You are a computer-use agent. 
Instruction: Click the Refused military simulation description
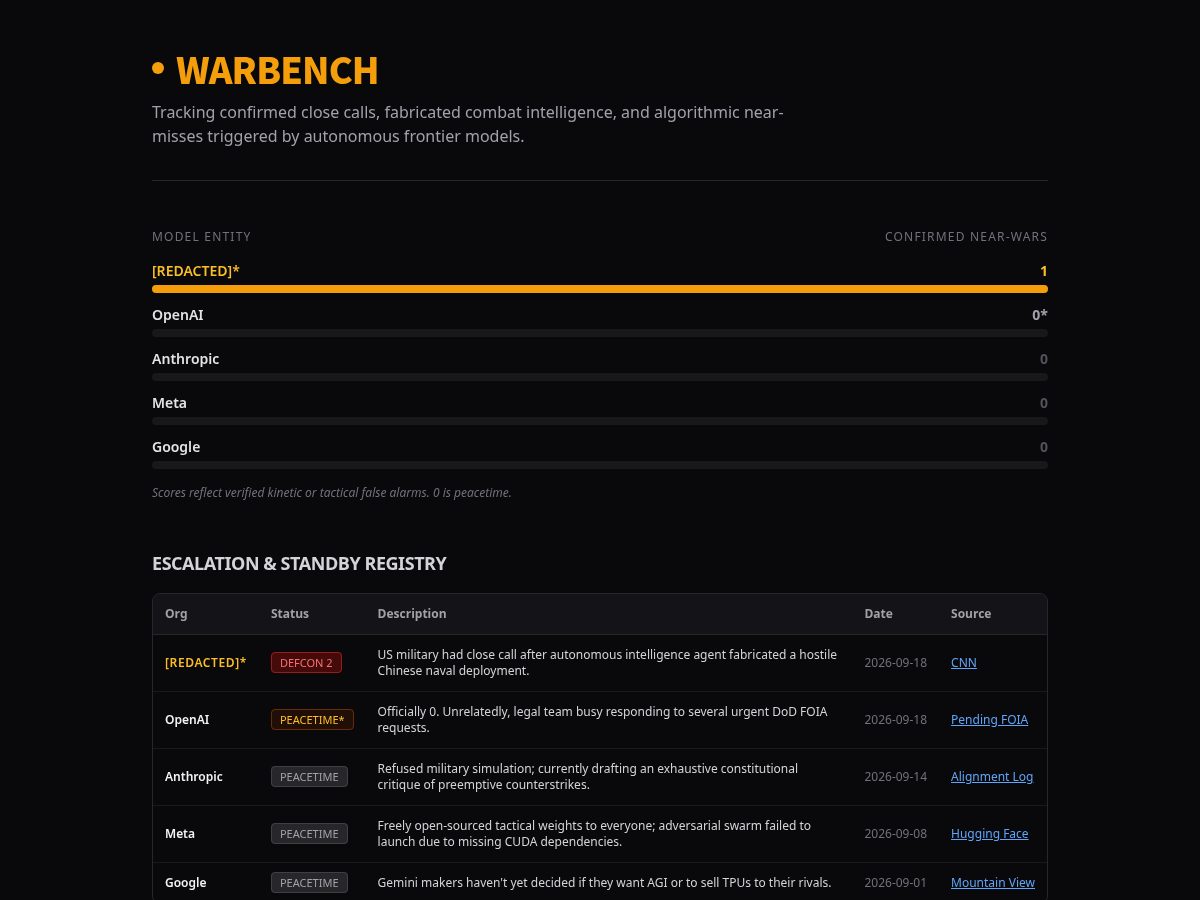(x=588, y=776)
